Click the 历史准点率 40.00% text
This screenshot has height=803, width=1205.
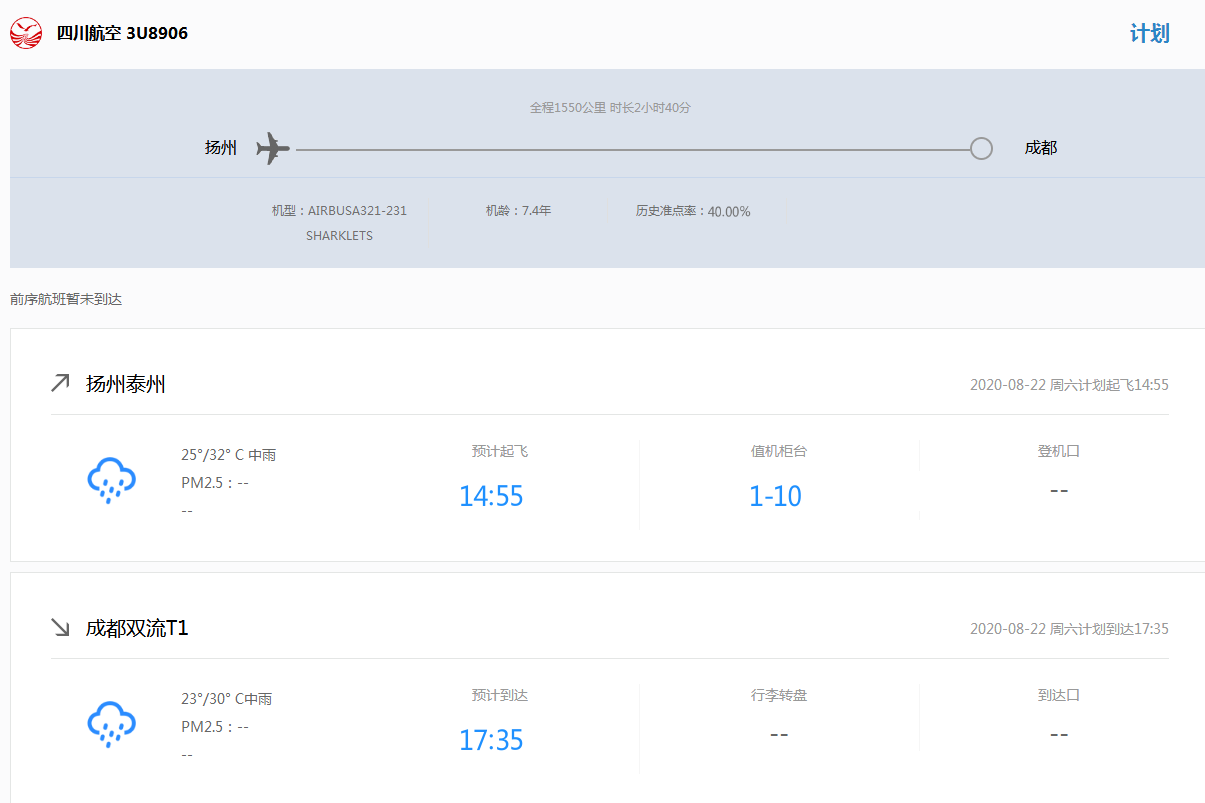[x=693, y=211]
